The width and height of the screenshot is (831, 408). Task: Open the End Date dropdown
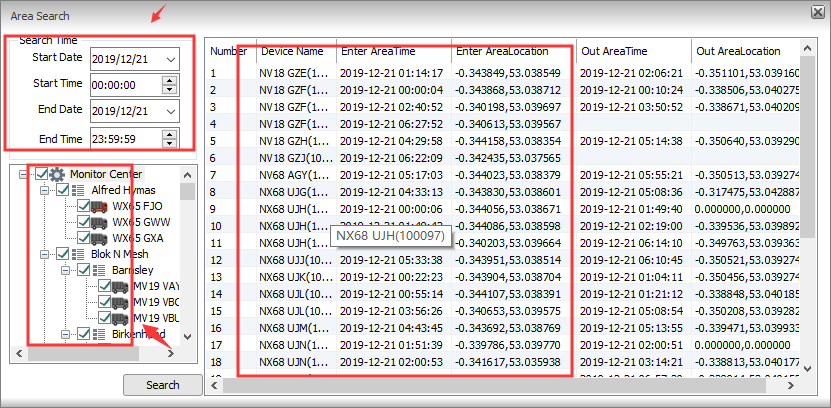click(x=171, y=112)
